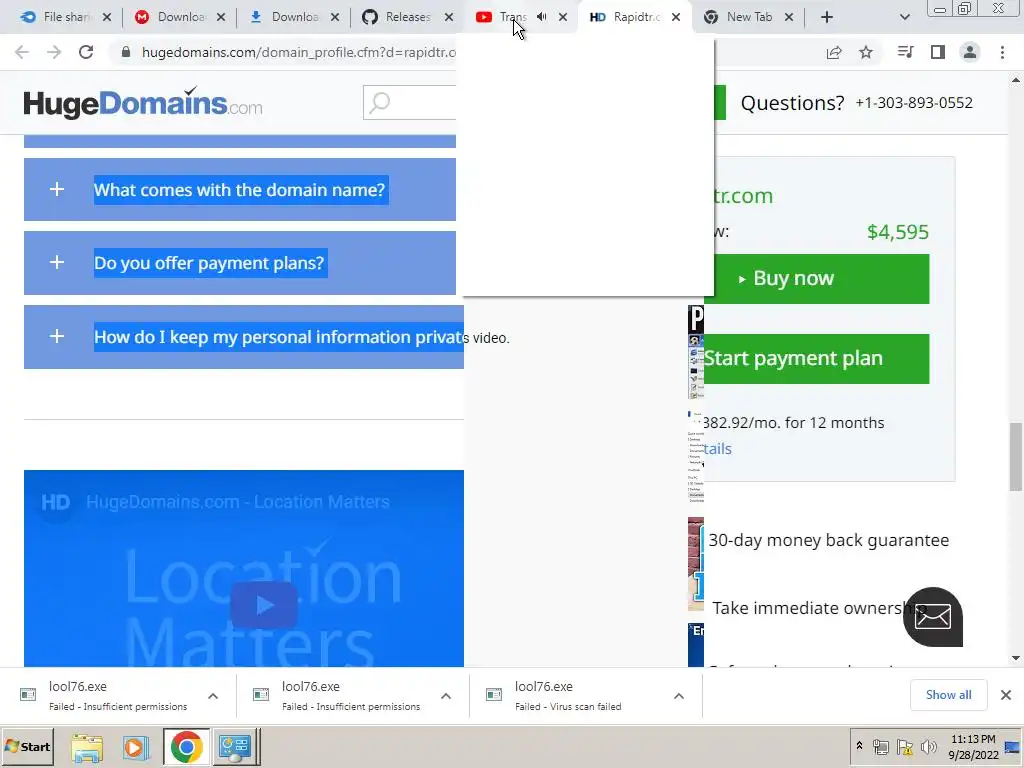The width and height of the screenshot is (1024, 768).
Task: Open Windows Explorer from taskbar
Action: pos(87,747)
